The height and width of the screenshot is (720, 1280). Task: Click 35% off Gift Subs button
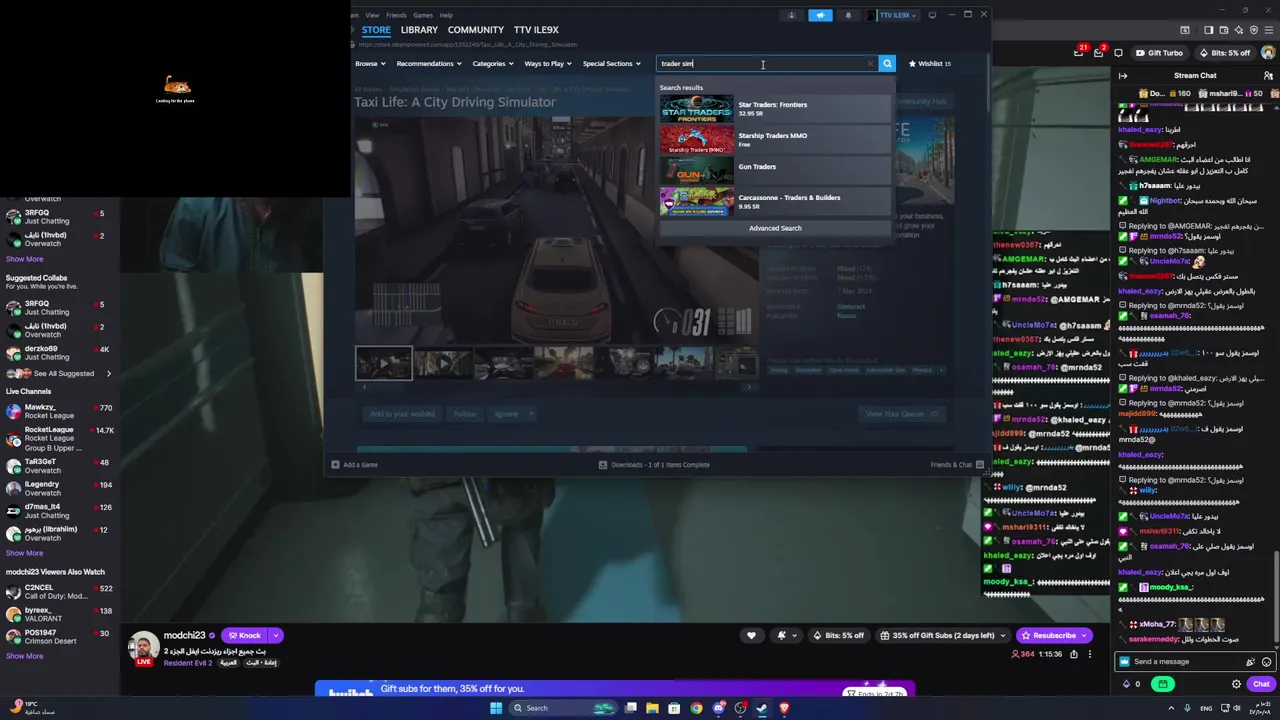pos(945,635)
